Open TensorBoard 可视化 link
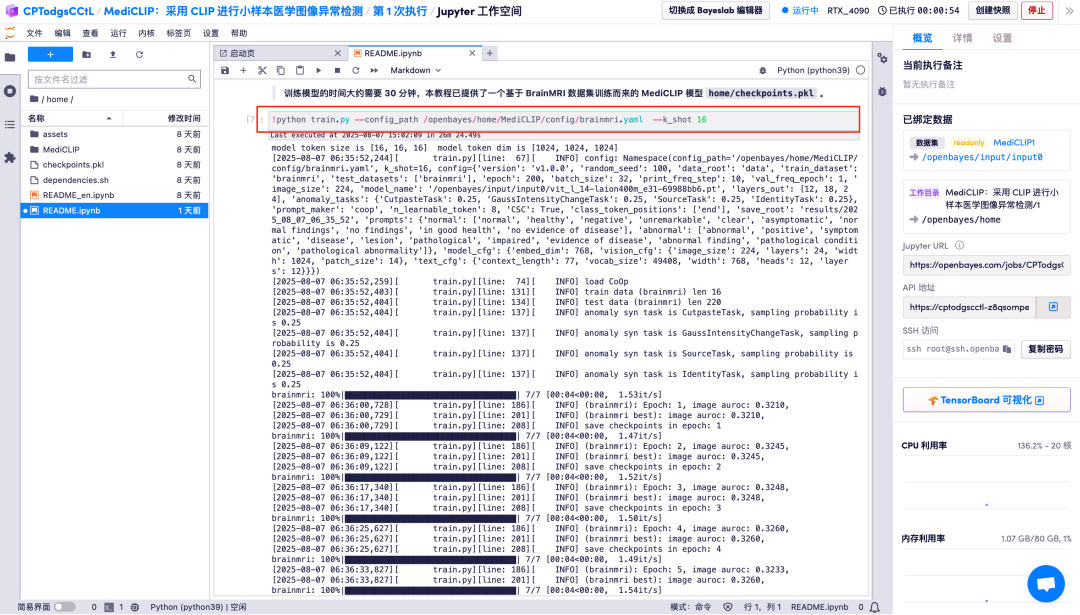Image resolution: width=1080 pixels, height=615 pixels. [x=986, y=400]
